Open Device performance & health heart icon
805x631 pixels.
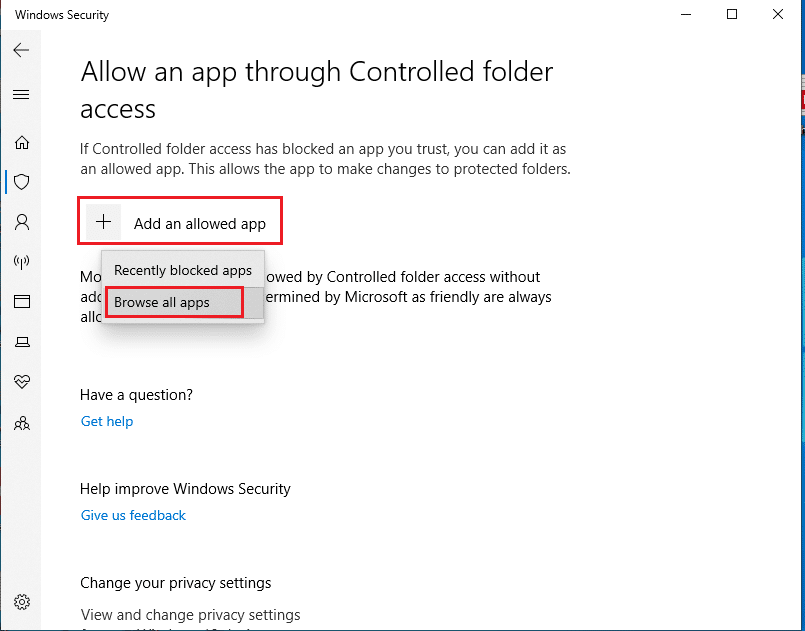tap(22, 381)
